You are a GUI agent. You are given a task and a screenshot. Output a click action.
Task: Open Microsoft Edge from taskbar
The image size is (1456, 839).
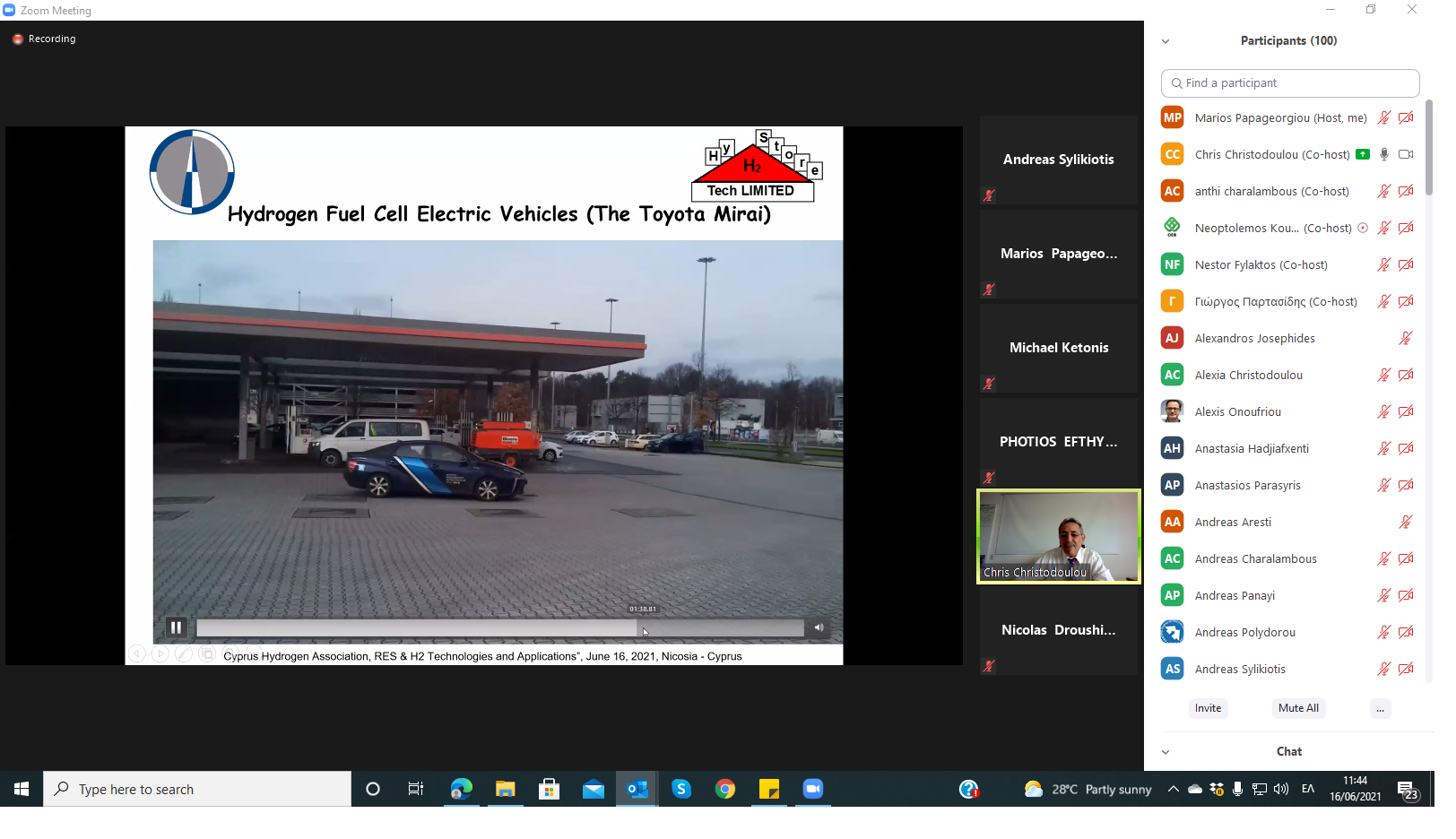tap(461, 789)
